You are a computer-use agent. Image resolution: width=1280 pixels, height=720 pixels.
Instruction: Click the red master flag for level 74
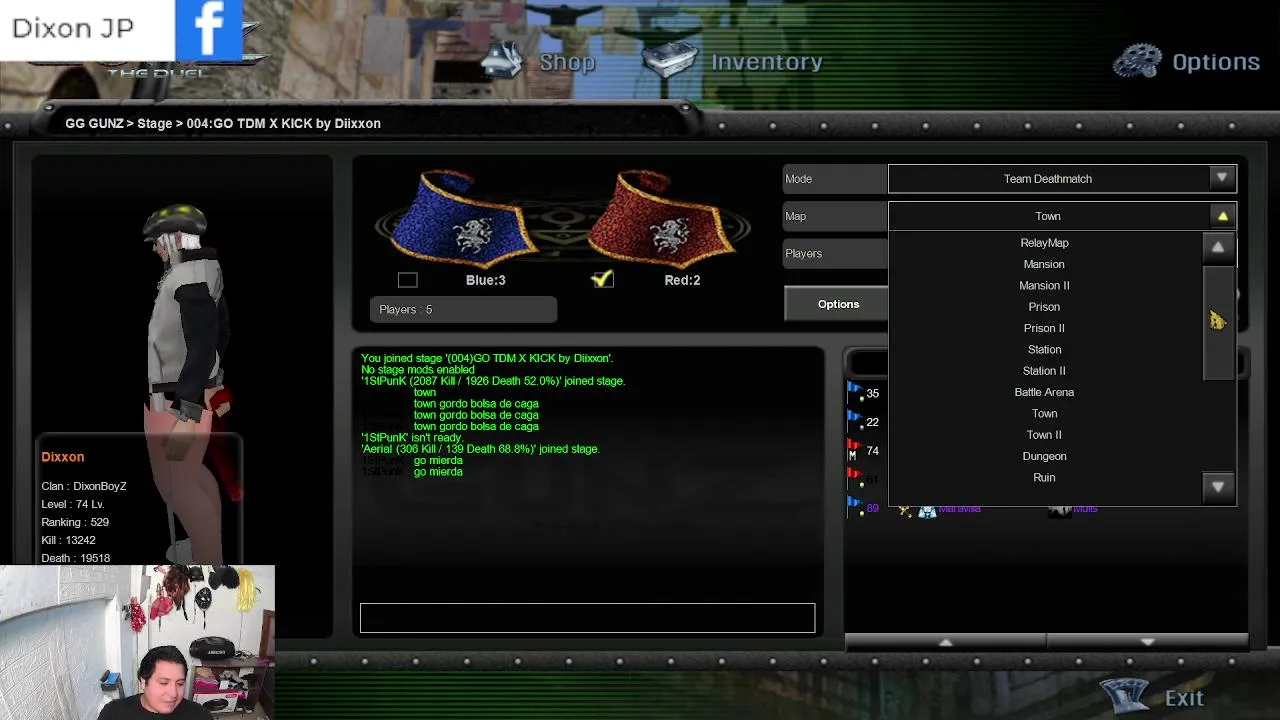point(854,450)
